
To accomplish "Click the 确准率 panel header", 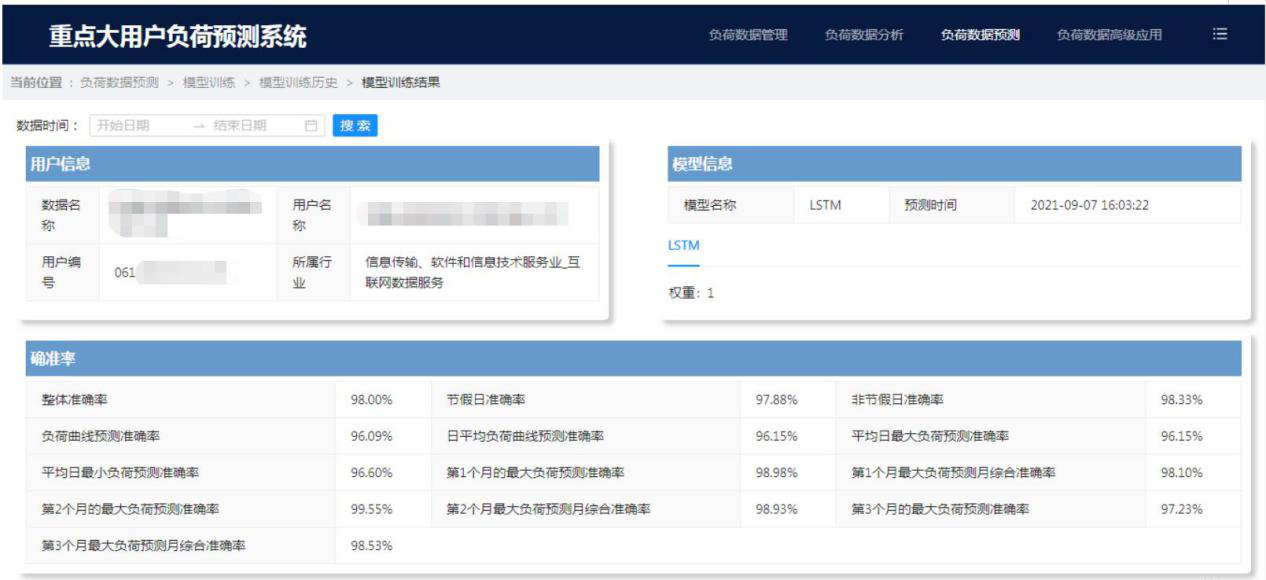I will (x=54, y=358).
